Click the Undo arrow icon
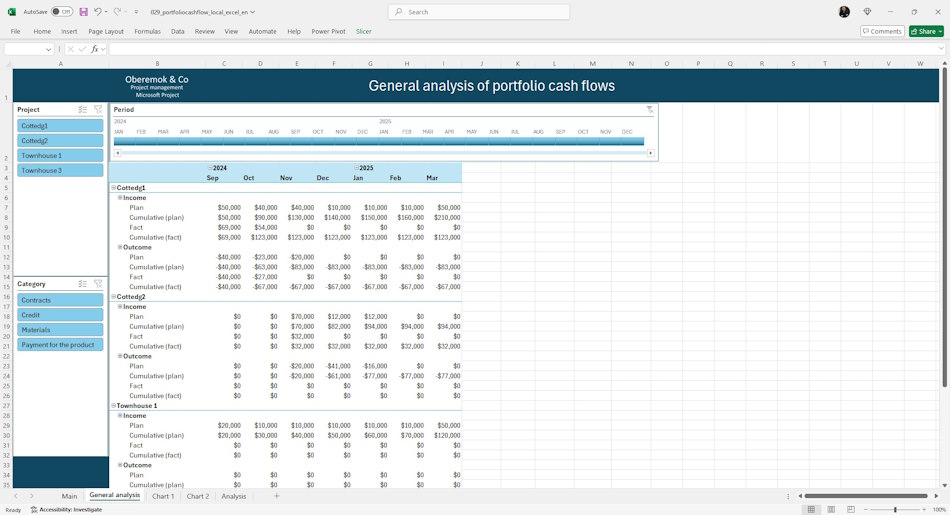 (x=98, y=12)
